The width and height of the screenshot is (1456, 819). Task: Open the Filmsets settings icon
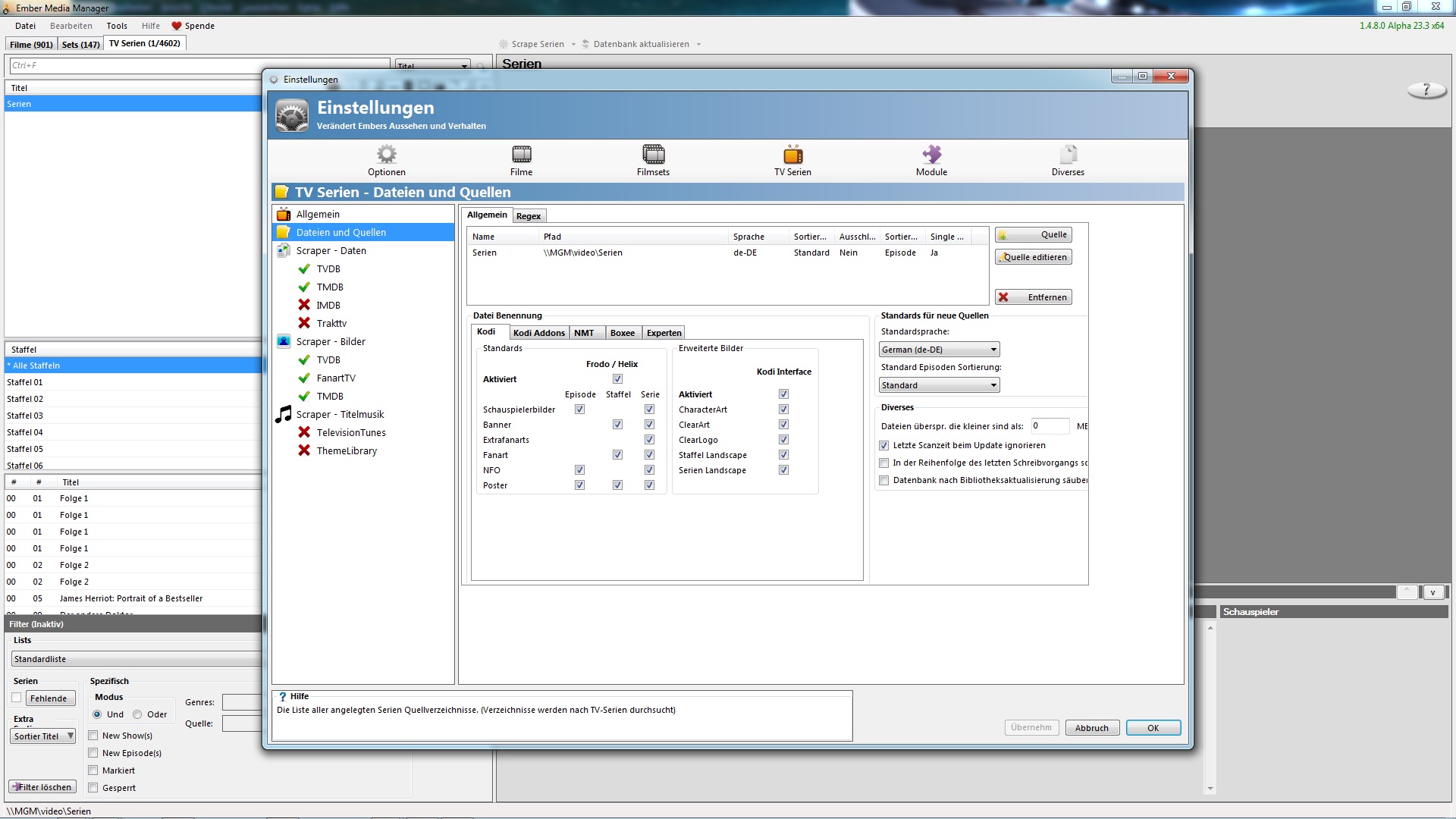point(653,160)
